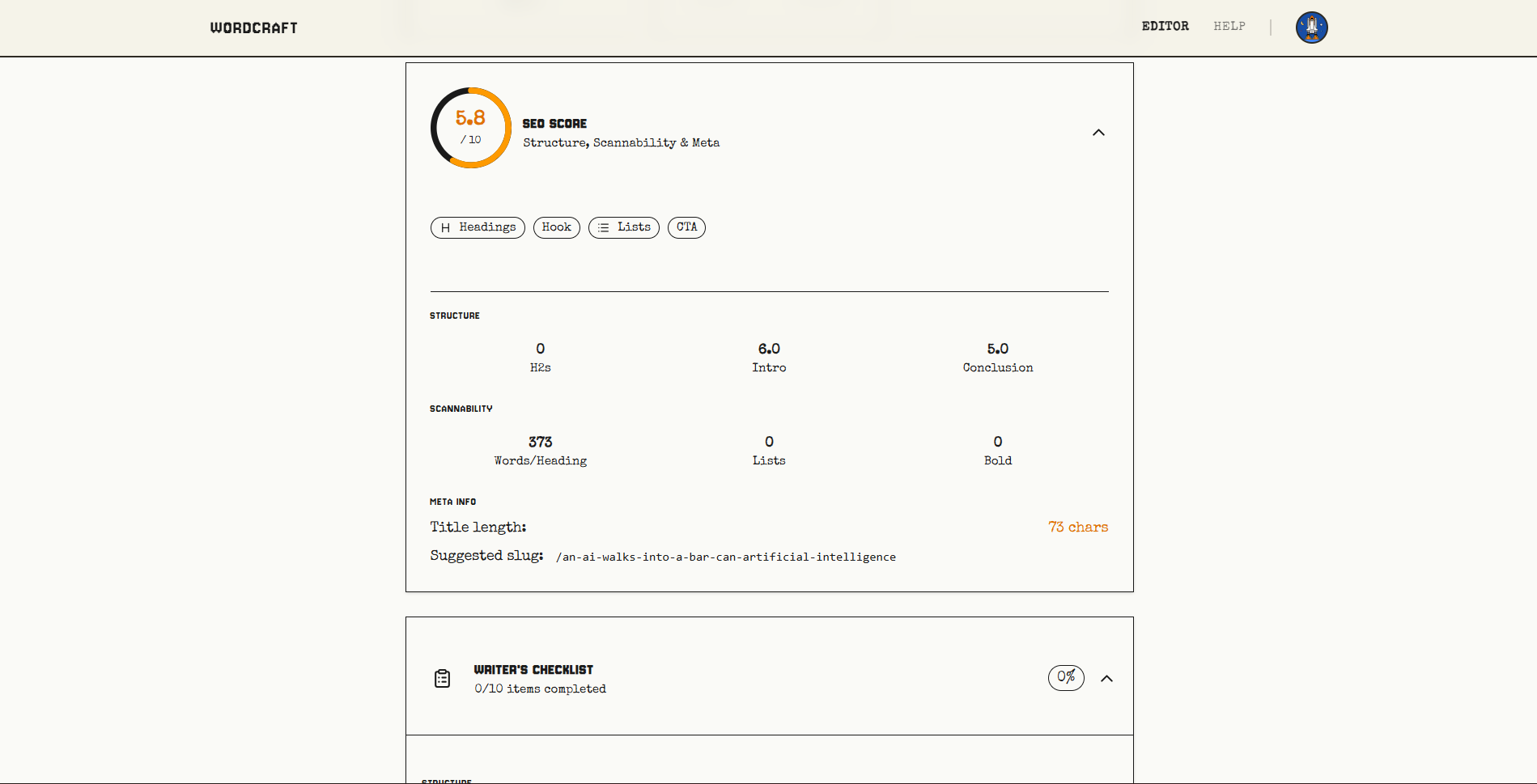The image size is (1537, 784).
Task: Select the suggested slug link
Action: (x=725, y=557)
